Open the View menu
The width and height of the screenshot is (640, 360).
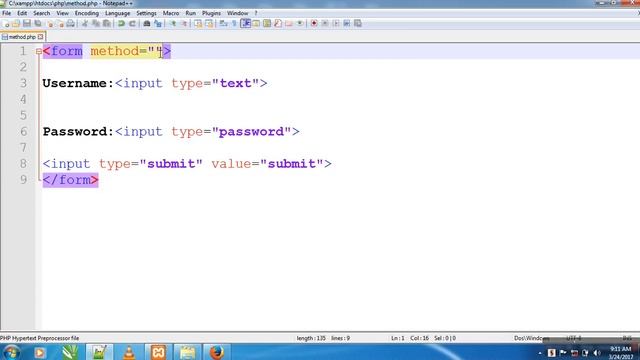pyautogui.click(x=62, y=13)
